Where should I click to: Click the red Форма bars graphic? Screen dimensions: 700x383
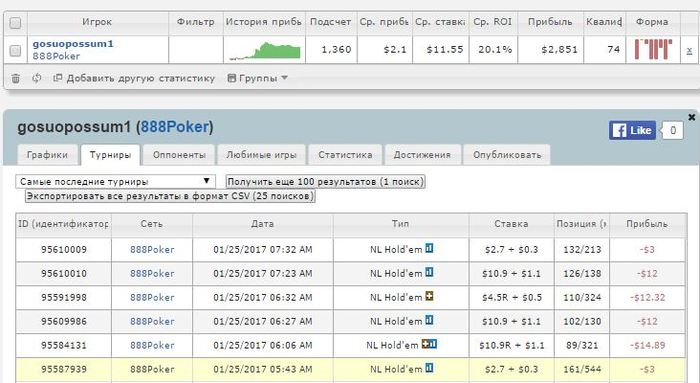653,50
